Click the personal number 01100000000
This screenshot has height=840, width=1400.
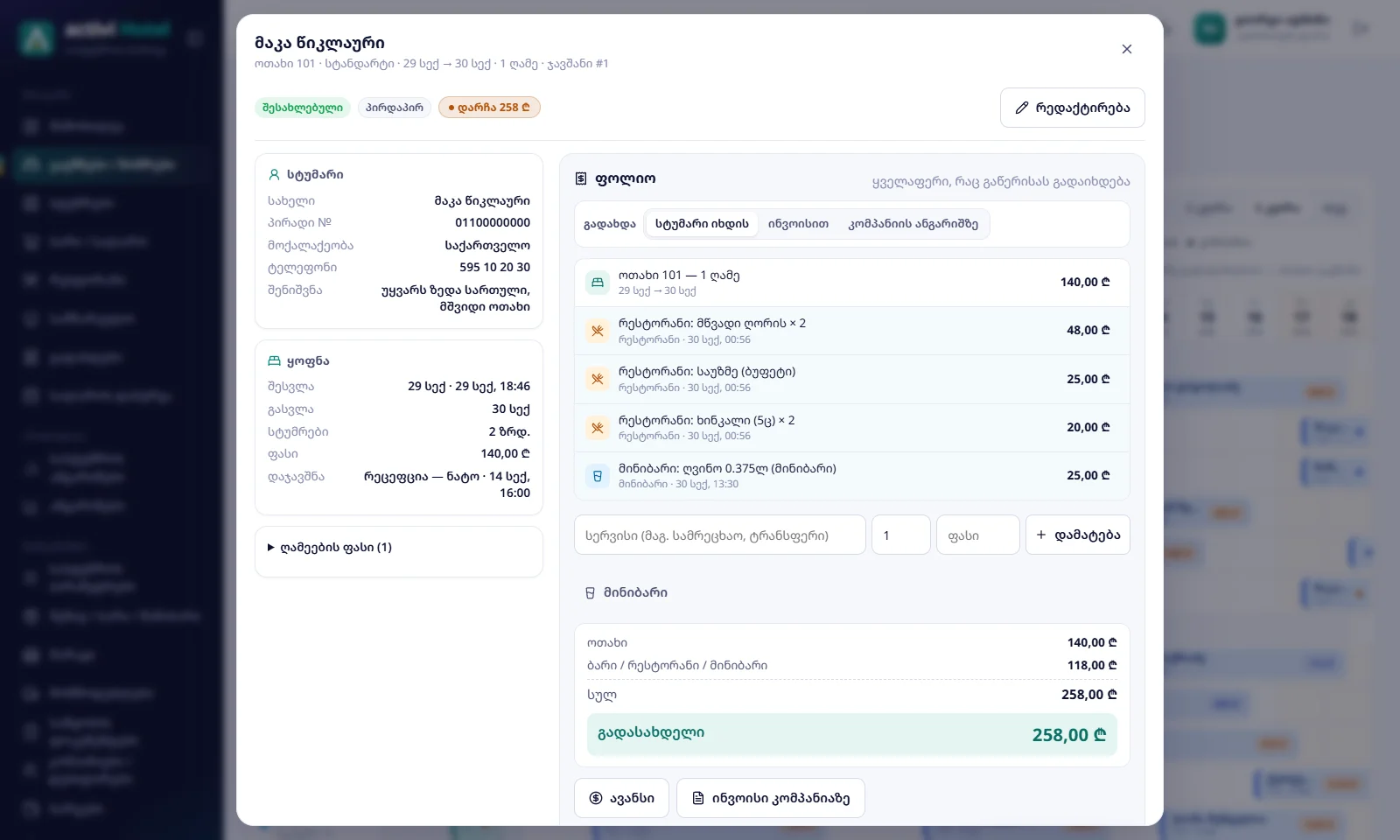(493, 222)
